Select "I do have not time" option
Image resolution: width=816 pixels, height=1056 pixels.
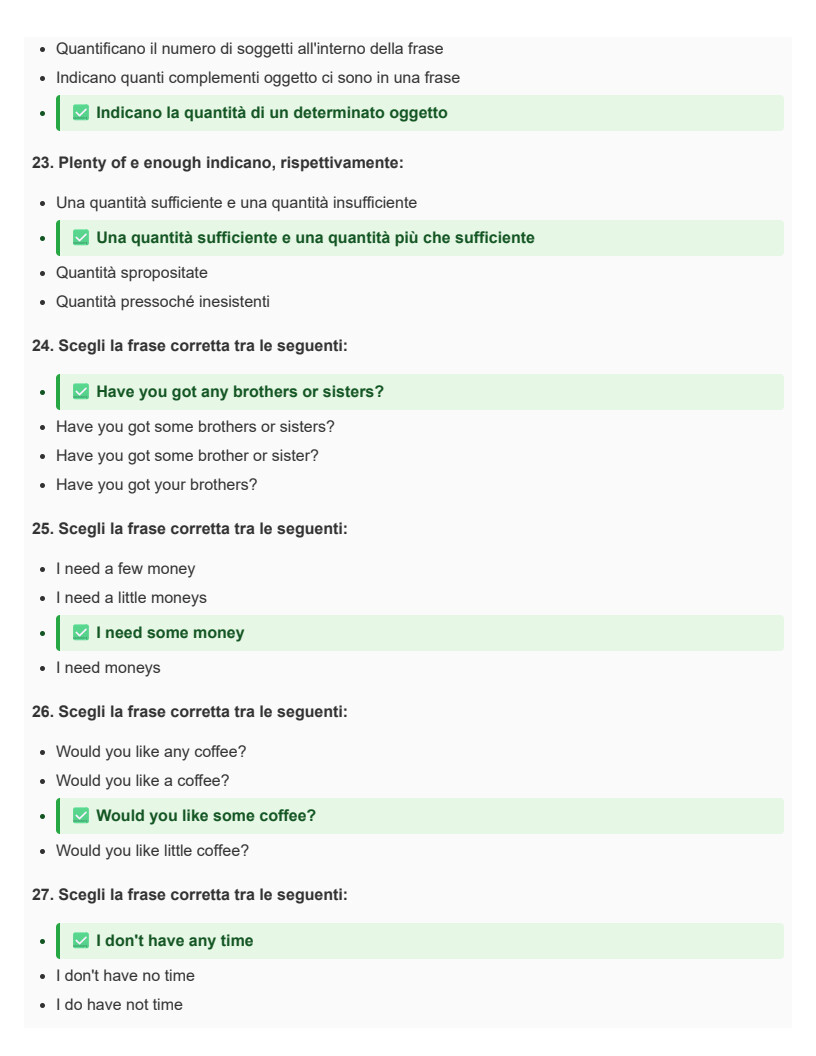pyautogui.click(x=119, y=1005)
